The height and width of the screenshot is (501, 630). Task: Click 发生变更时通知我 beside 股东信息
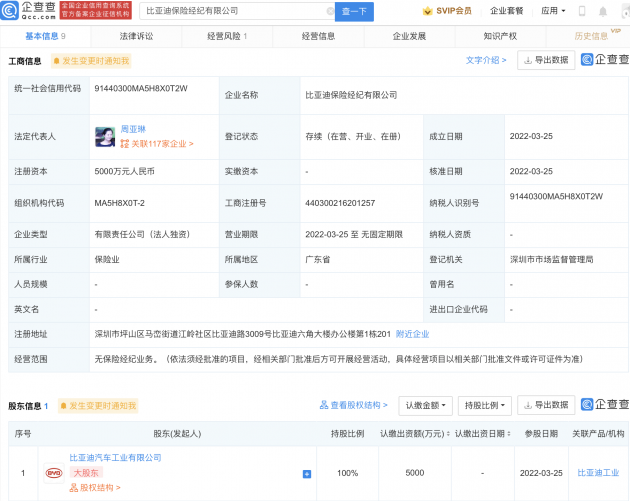[98, 406]
